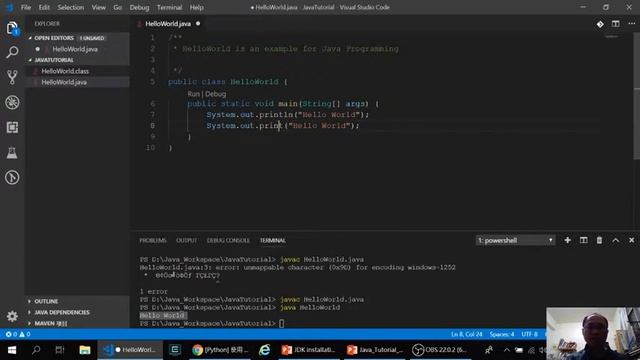The height and width of the screenshot is (360, 640).
Task: Open the Search view in activity bar
Action: tap(12, 52)
